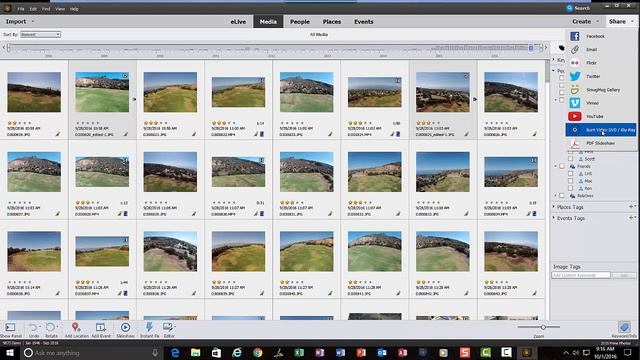
Task: Click the Add button beside custom keyword field
Action: click(x=624, y=276)
